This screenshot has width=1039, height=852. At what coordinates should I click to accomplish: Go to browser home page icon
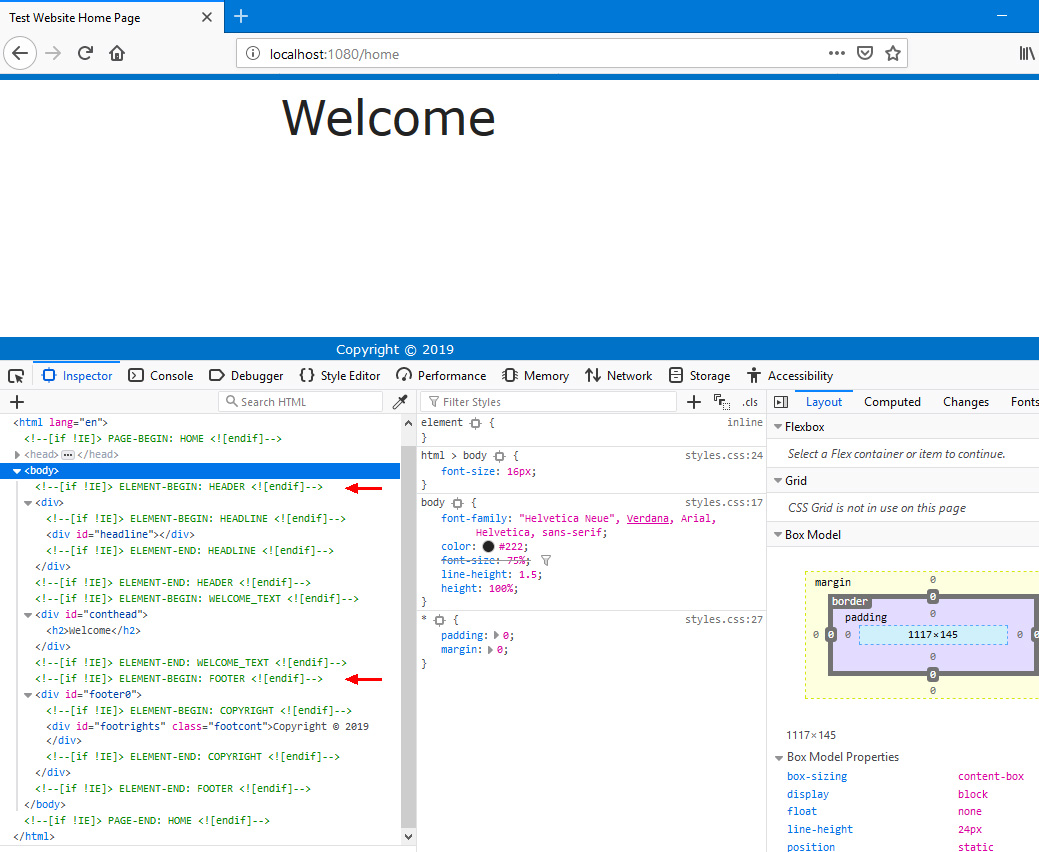pos(117,54)
